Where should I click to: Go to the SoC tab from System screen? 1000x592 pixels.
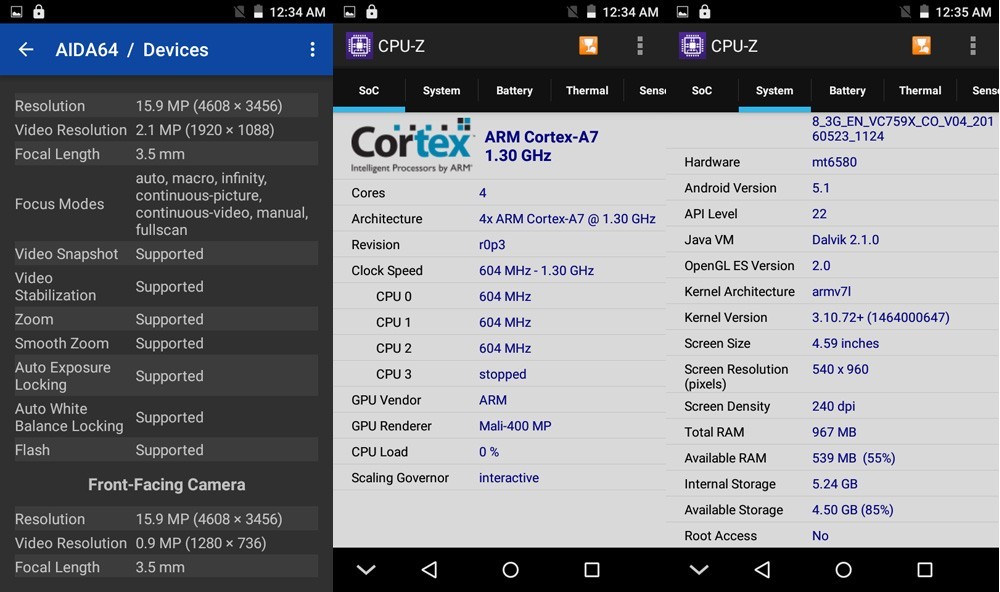click(702, 91)
